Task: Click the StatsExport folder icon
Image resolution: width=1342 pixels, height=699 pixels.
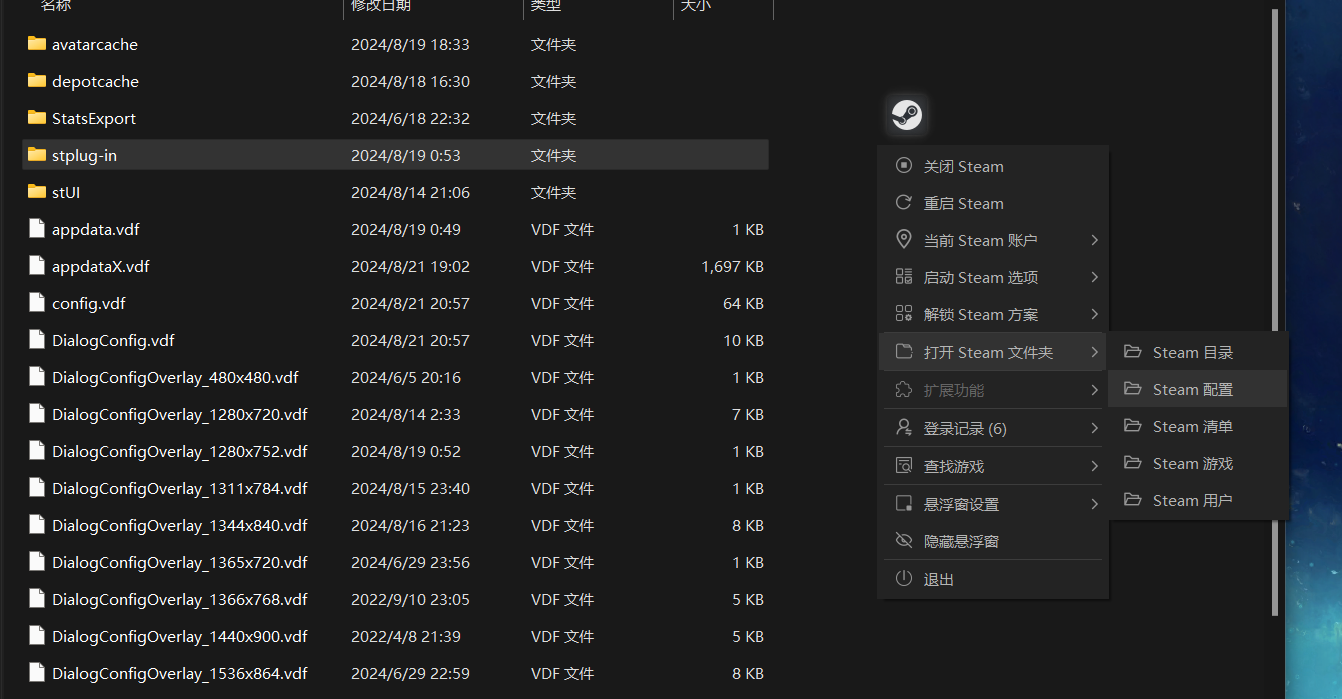Action: pyautogui.click(x=37, y=118)
